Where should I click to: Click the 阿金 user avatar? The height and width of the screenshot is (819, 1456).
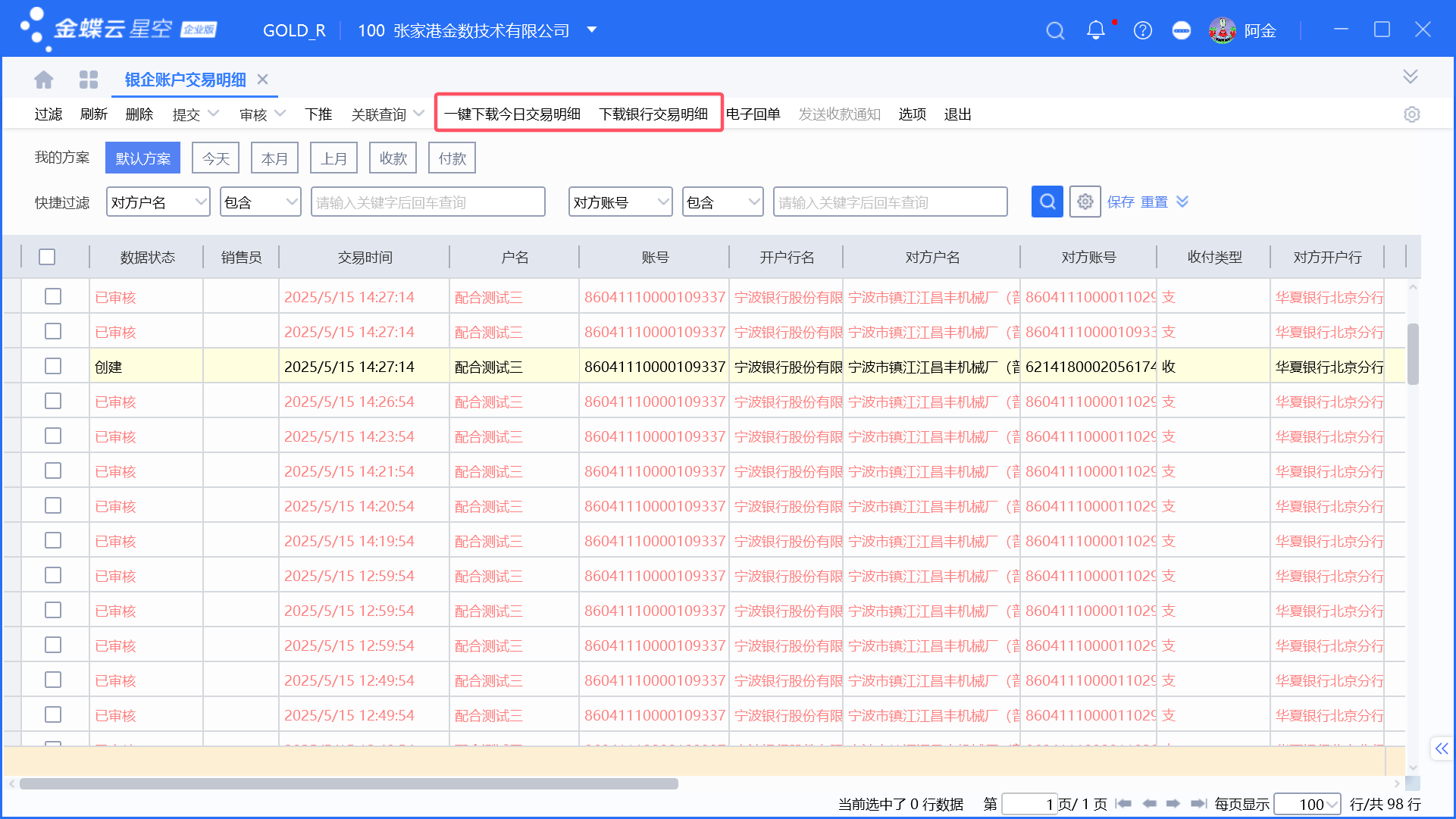click(x=1222, y=30)
